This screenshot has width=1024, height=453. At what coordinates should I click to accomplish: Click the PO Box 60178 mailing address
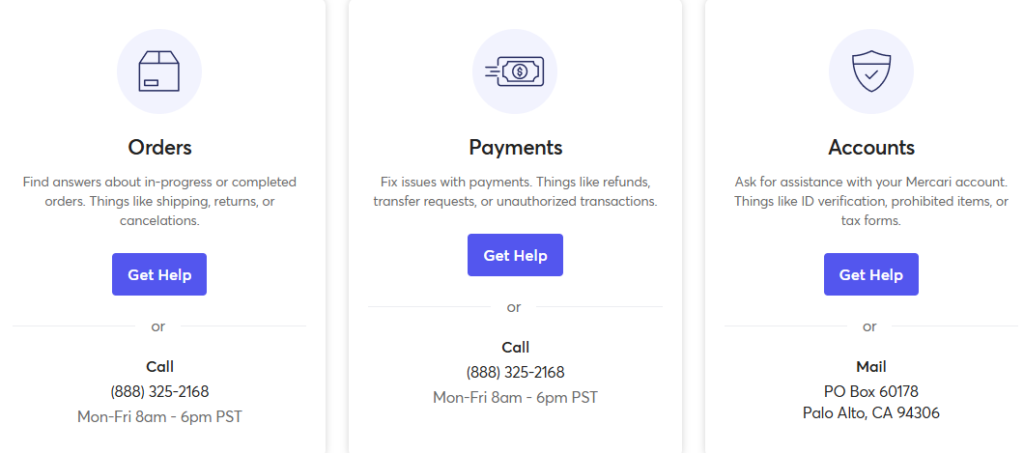pos(871,392)
